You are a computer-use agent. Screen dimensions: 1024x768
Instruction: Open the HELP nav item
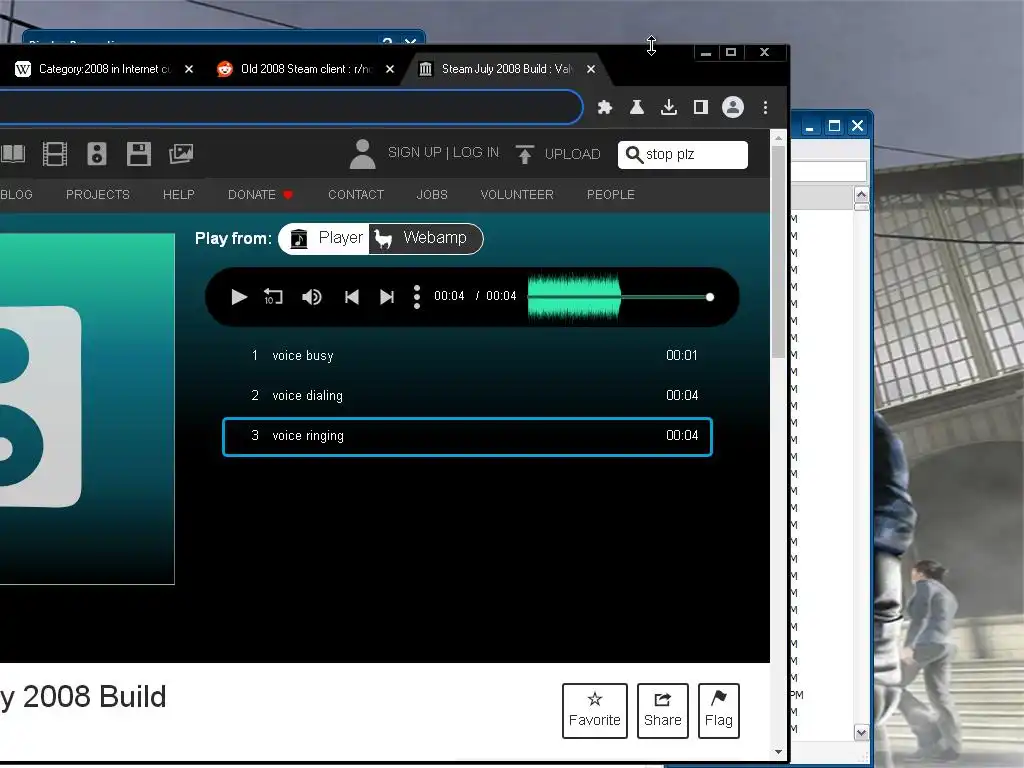(x=178, y=195)
